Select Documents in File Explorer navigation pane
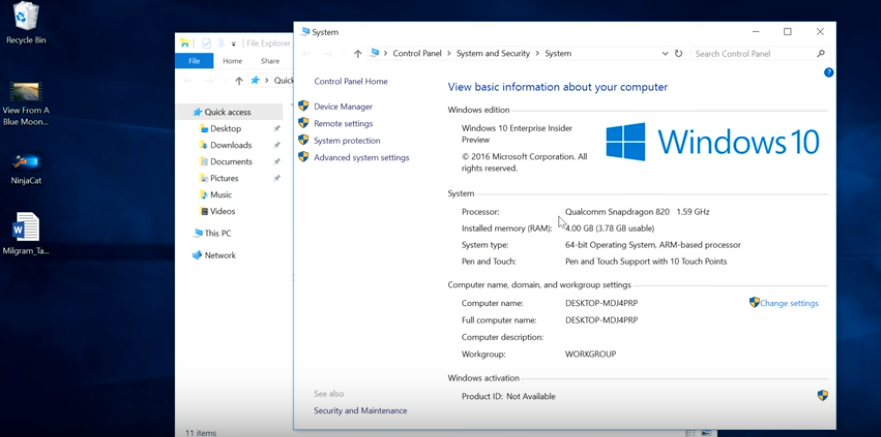 [x=231, y=161]
